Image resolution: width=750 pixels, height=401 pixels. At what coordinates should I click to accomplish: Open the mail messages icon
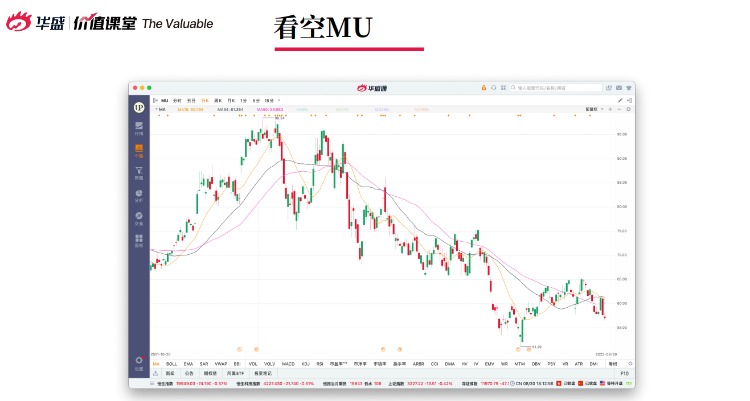[x=619, y=88]
